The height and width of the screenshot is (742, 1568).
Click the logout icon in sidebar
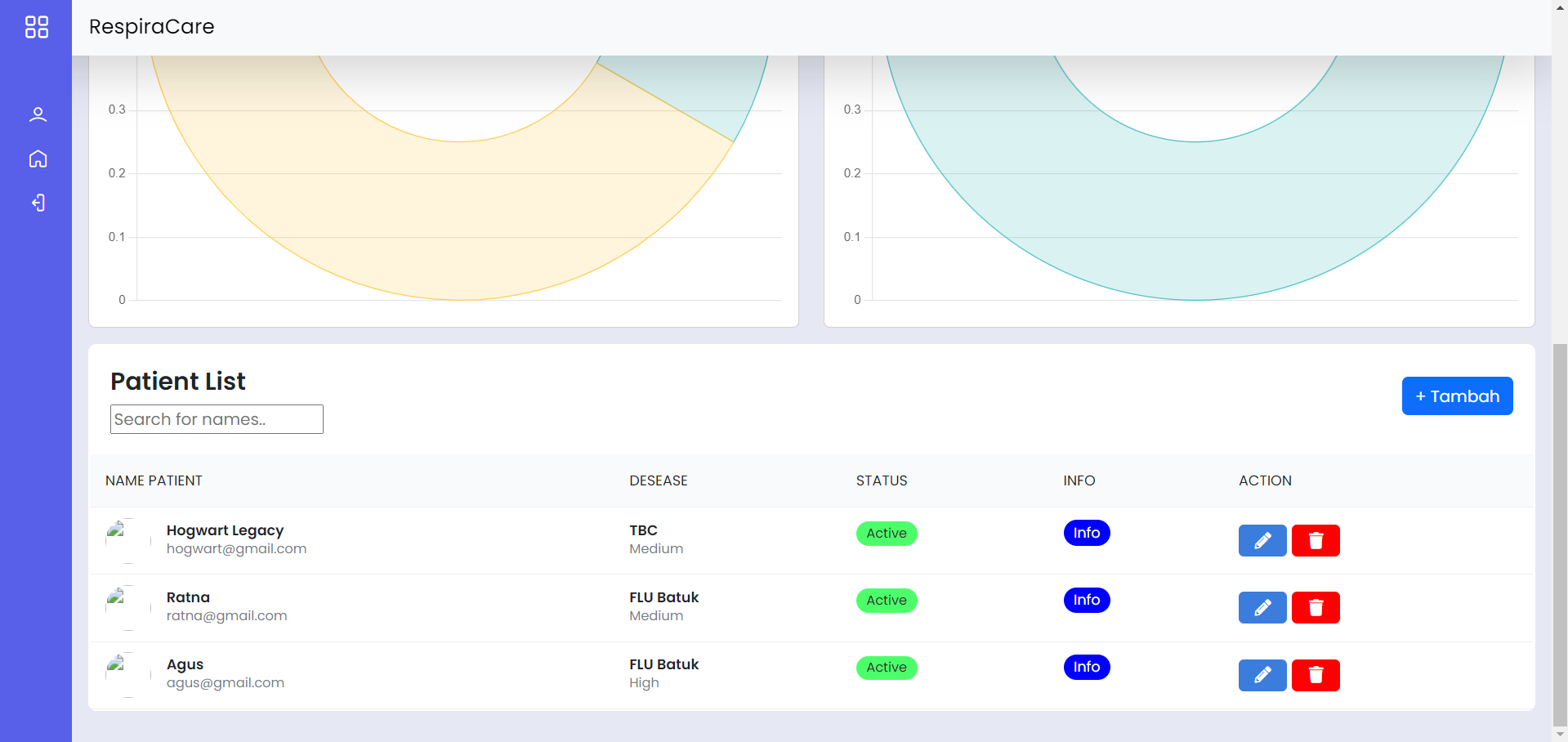click(x=38, y=203)
